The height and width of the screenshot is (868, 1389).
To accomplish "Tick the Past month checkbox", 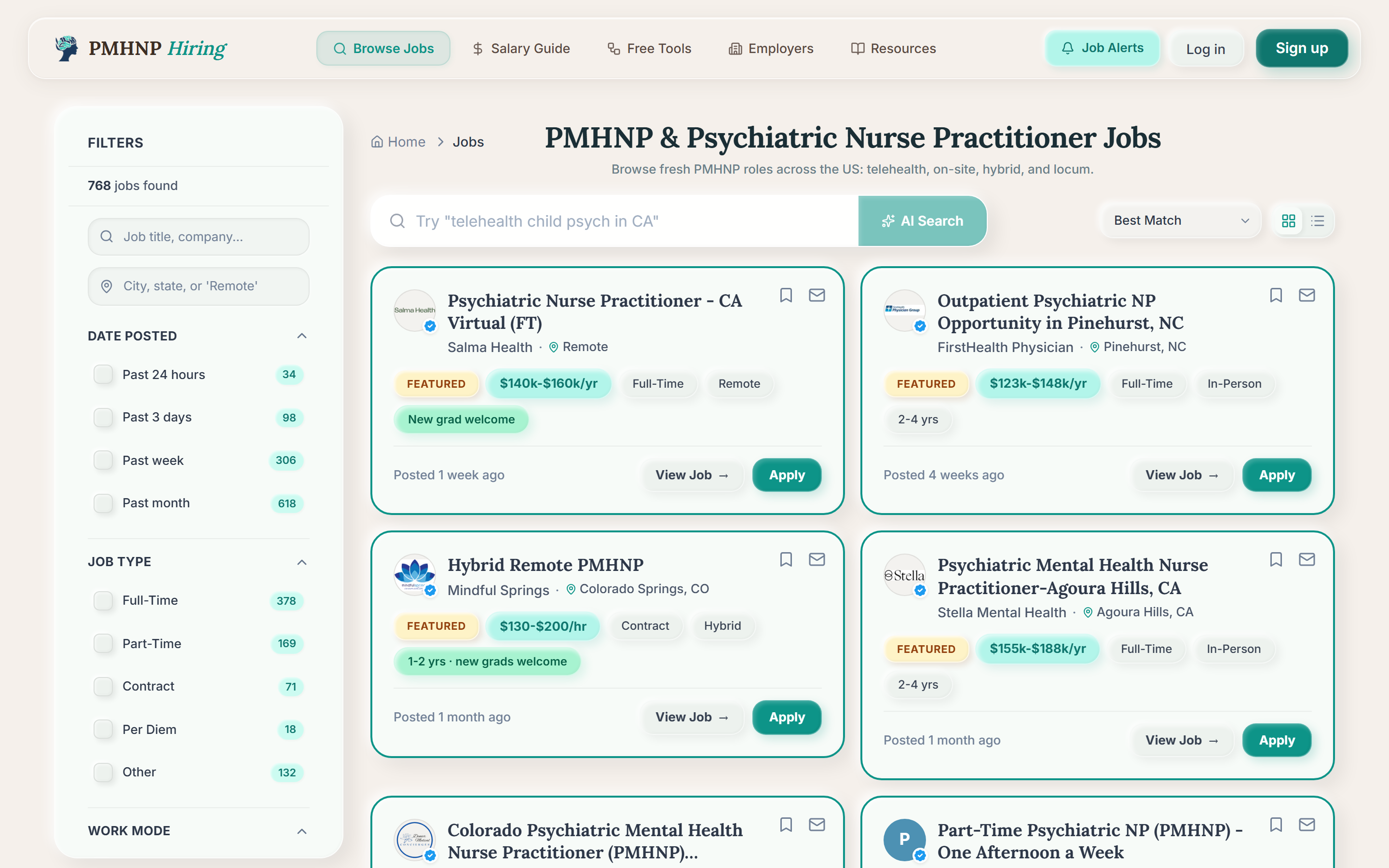I will tap(103, 503).
